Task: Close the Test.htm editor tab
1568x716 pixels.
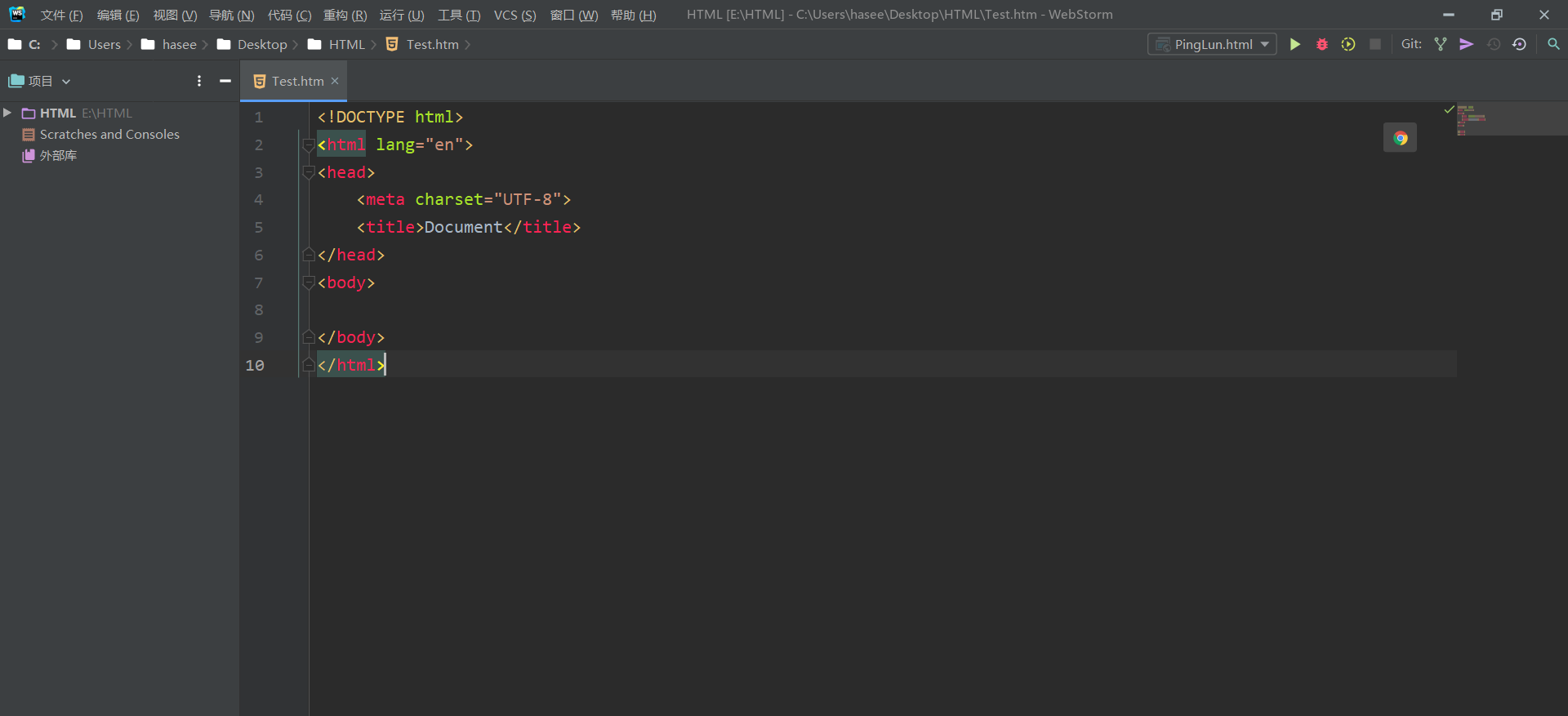Action: pos(335,81)
